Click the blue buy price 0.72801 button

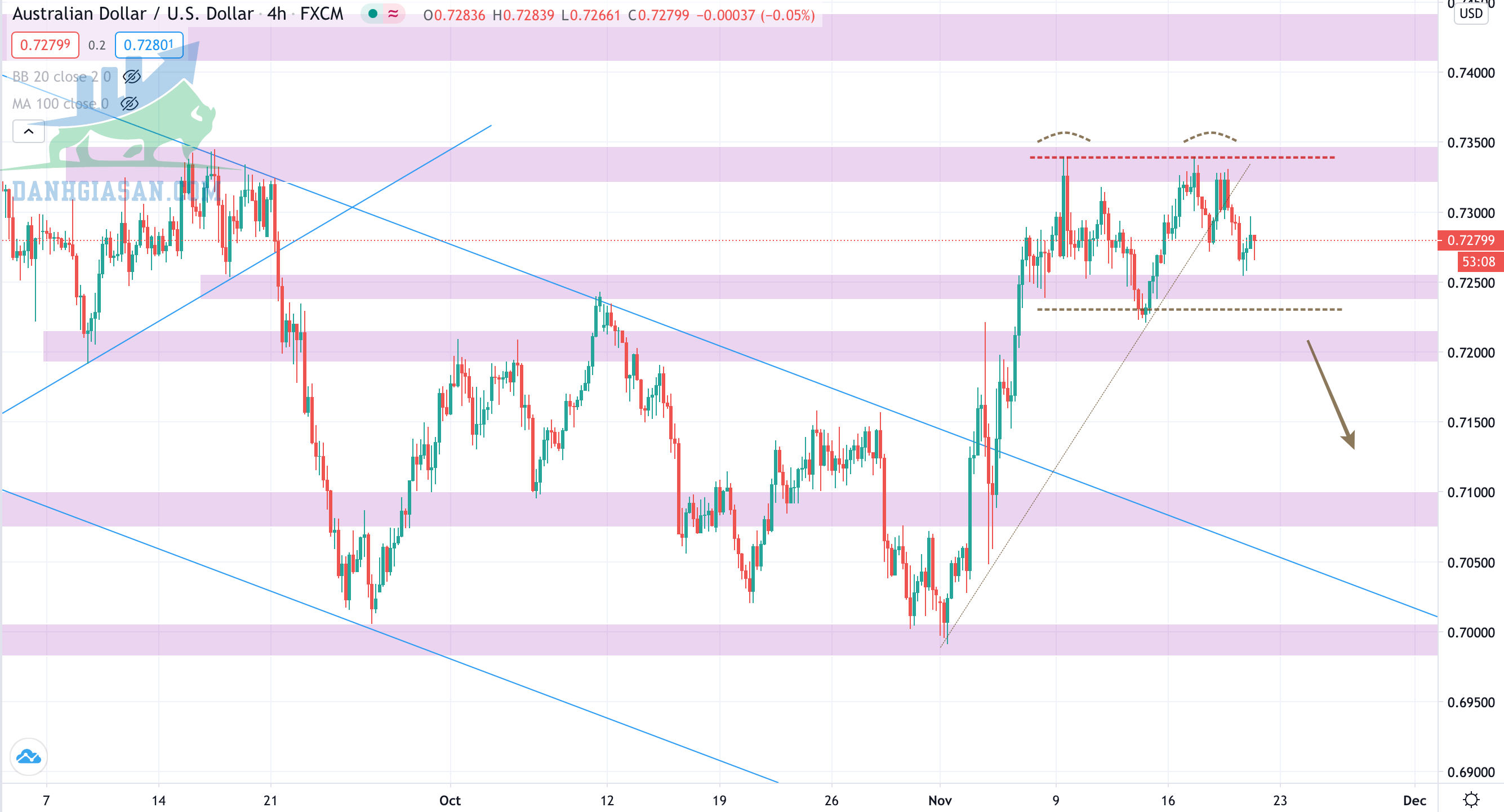point(149,45)
